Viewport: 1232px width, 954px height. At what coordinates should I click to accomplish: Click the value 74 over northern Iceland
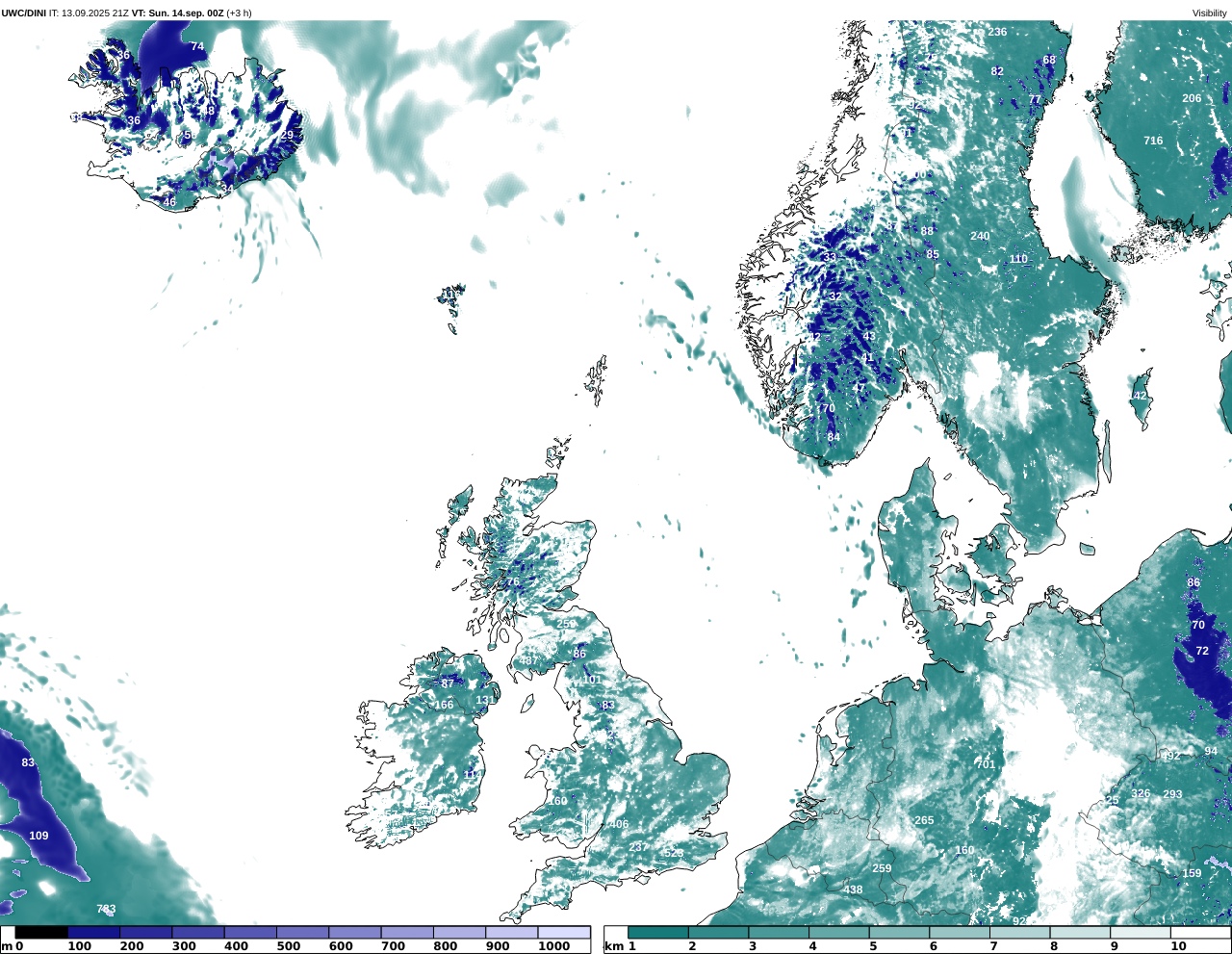197,46
